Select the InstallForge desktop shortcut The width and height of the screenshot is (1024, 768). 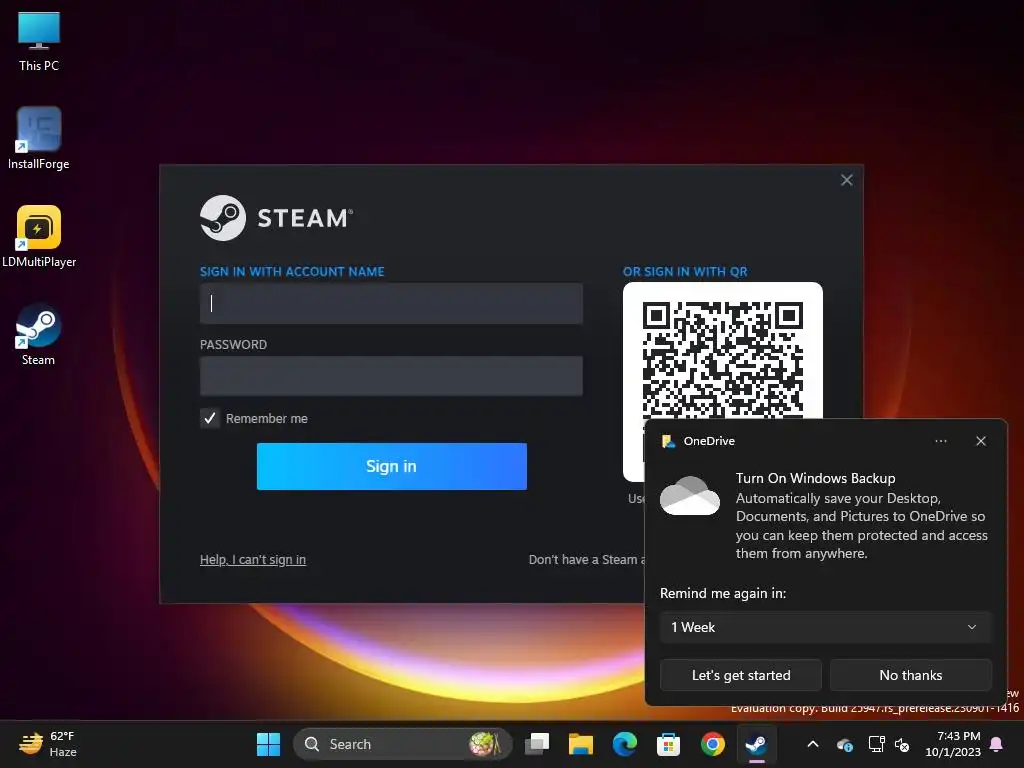(x=39, y=138)
